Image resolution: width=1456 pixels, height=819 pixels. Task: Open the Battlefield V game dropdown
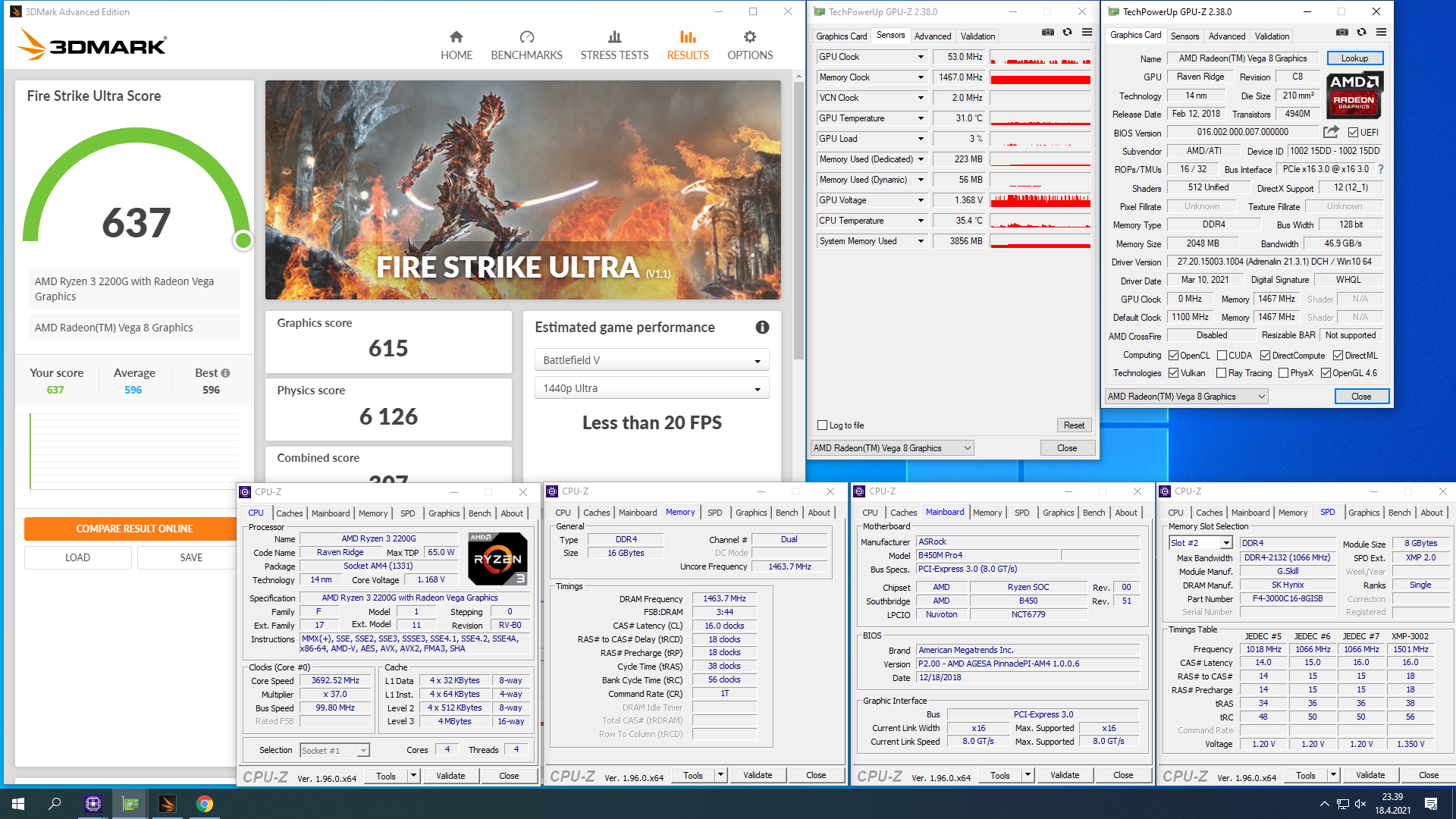651,360
